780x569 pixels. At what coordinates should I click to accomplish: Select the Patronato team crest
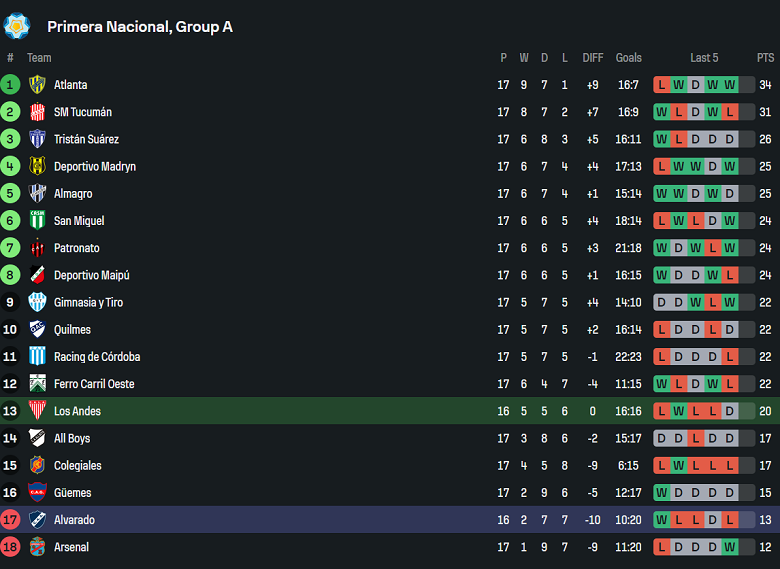pos(37,248)
